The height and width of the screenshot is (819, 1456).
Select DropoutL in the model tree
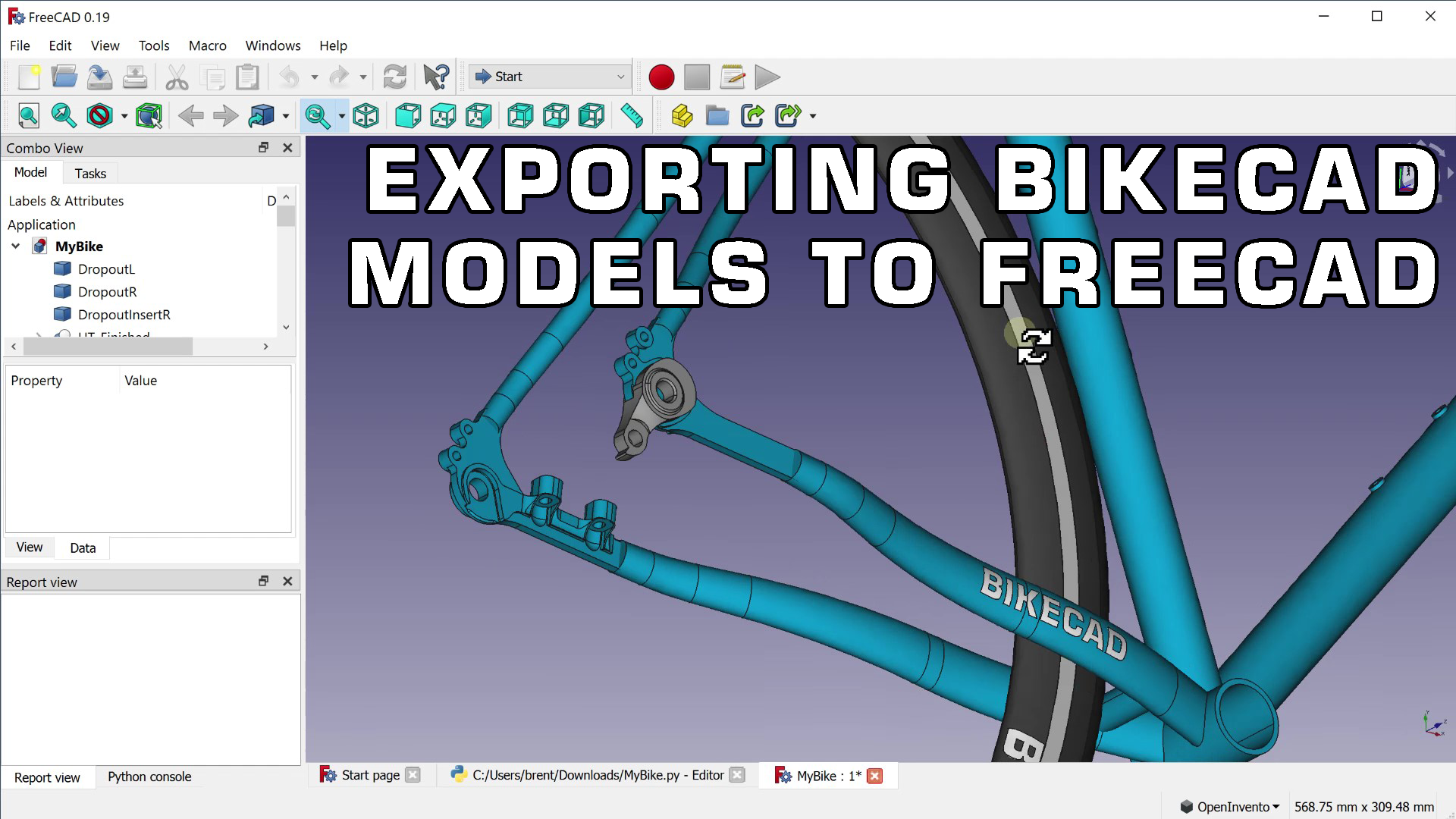point(106,269)
